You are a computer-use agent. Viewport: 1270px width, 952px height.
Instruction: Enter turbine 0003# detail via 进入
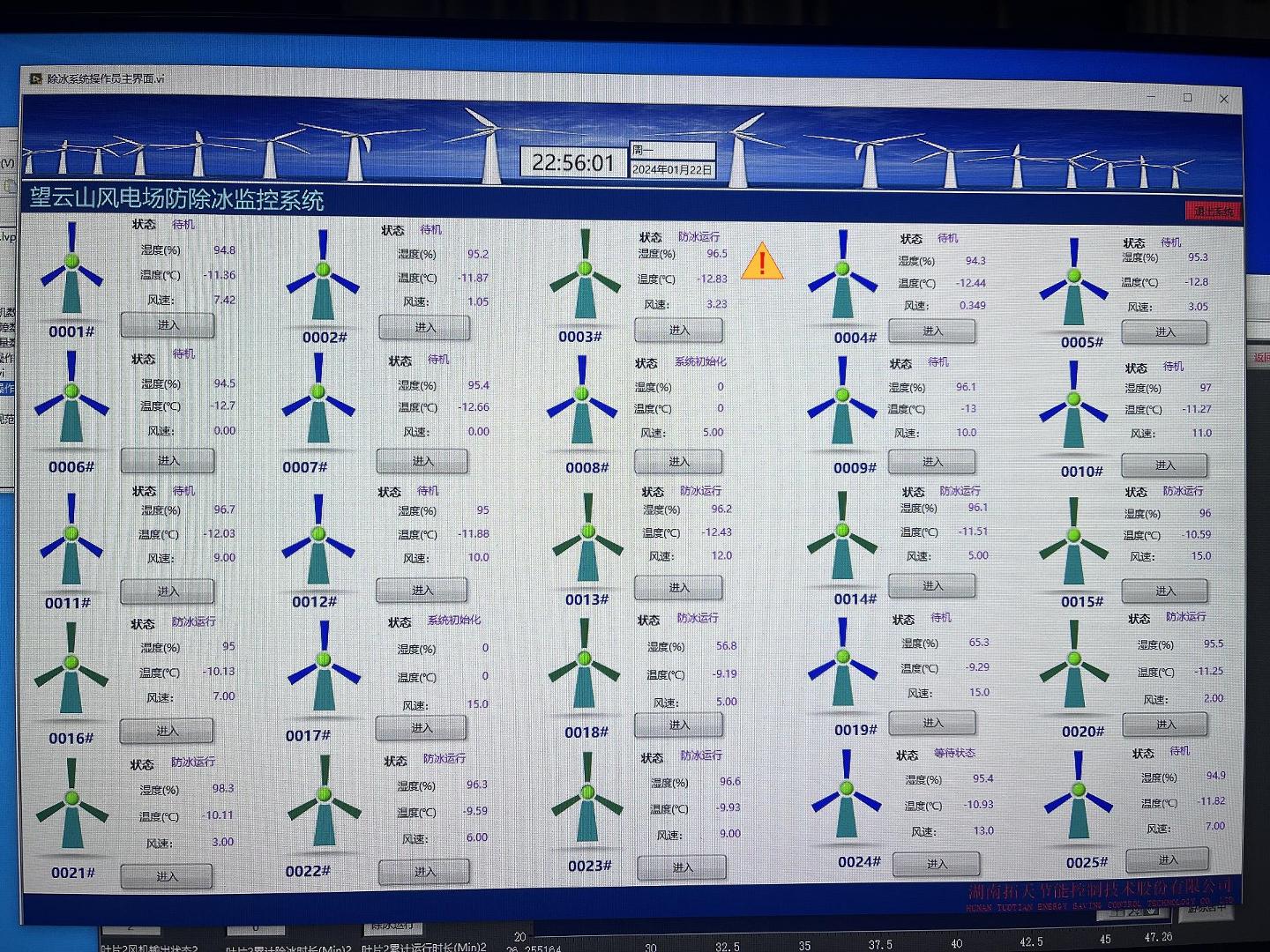tap(679, 331)
